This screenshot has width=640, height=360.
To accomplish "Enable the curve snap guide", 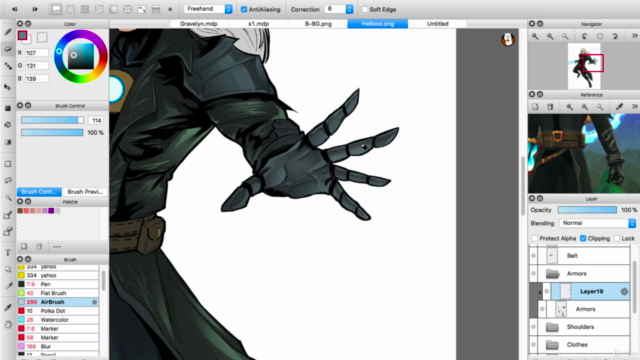I will click(x=142, y=9).
